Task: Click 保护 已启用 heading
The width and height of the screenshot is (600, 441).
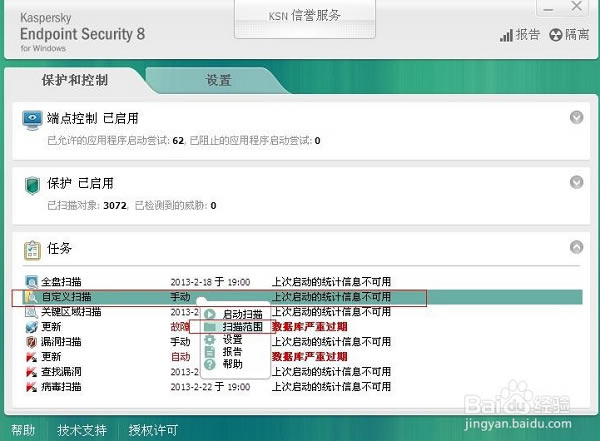Action: tap(80, 183)
